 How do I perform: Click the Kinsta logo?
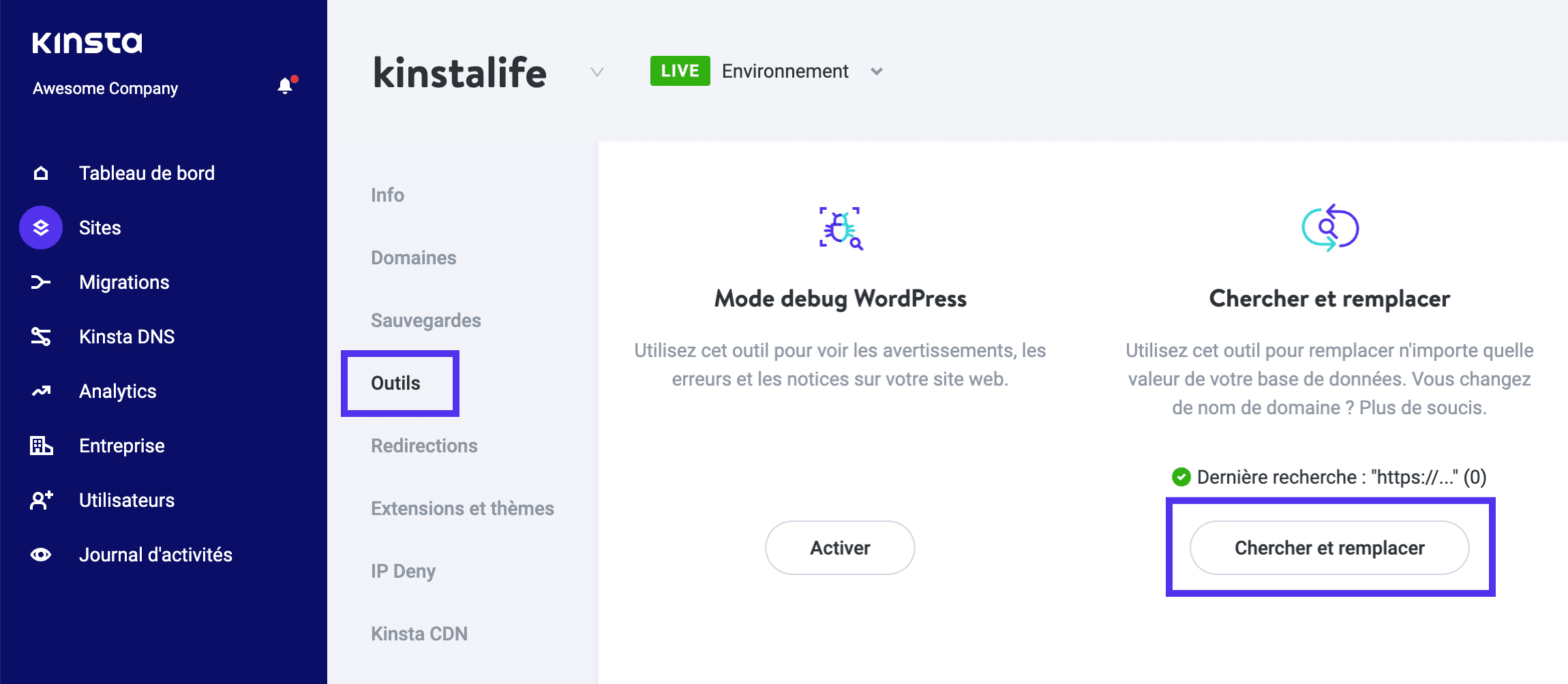[x=87, y=41]
